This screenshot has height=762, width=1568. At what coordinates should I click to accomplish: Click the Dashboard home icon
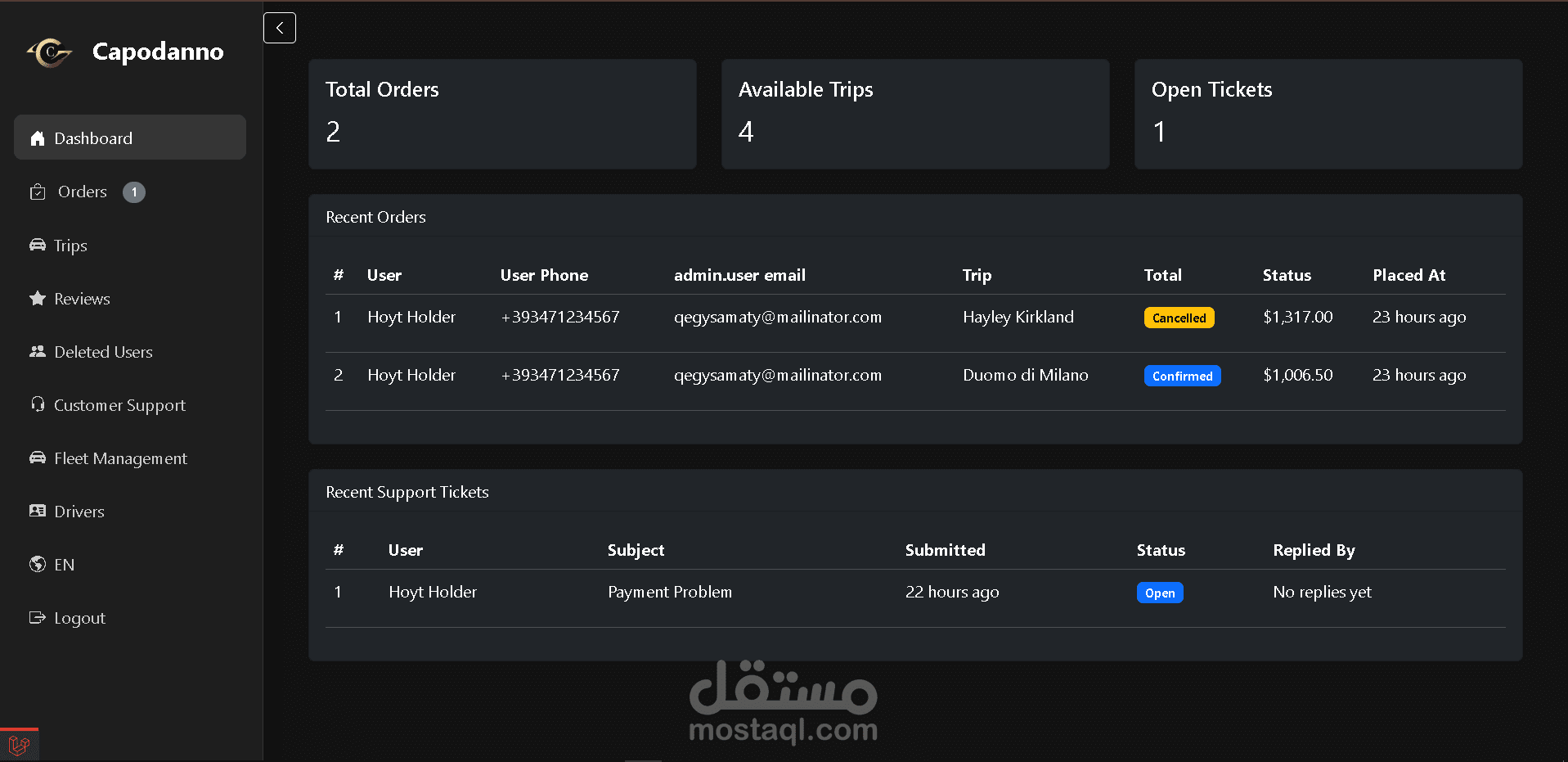[38, 138]
